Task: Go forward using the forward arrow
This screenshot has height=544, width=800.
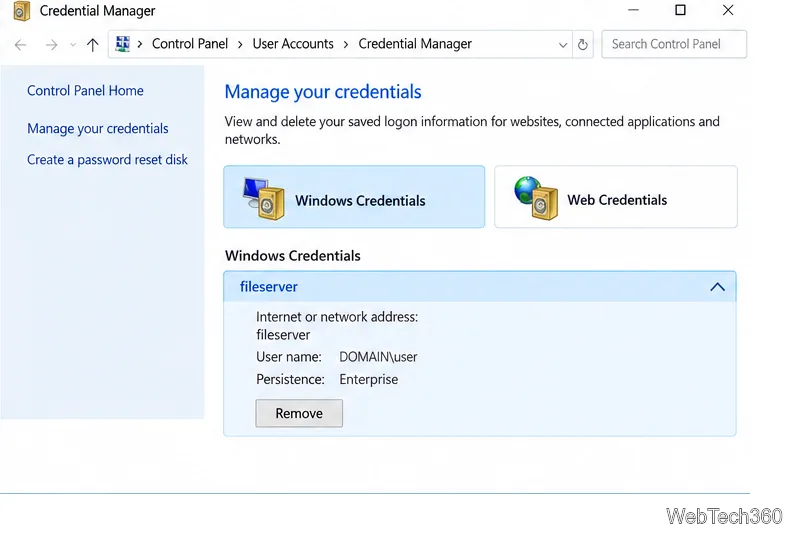Action: (x=51, y=45)
